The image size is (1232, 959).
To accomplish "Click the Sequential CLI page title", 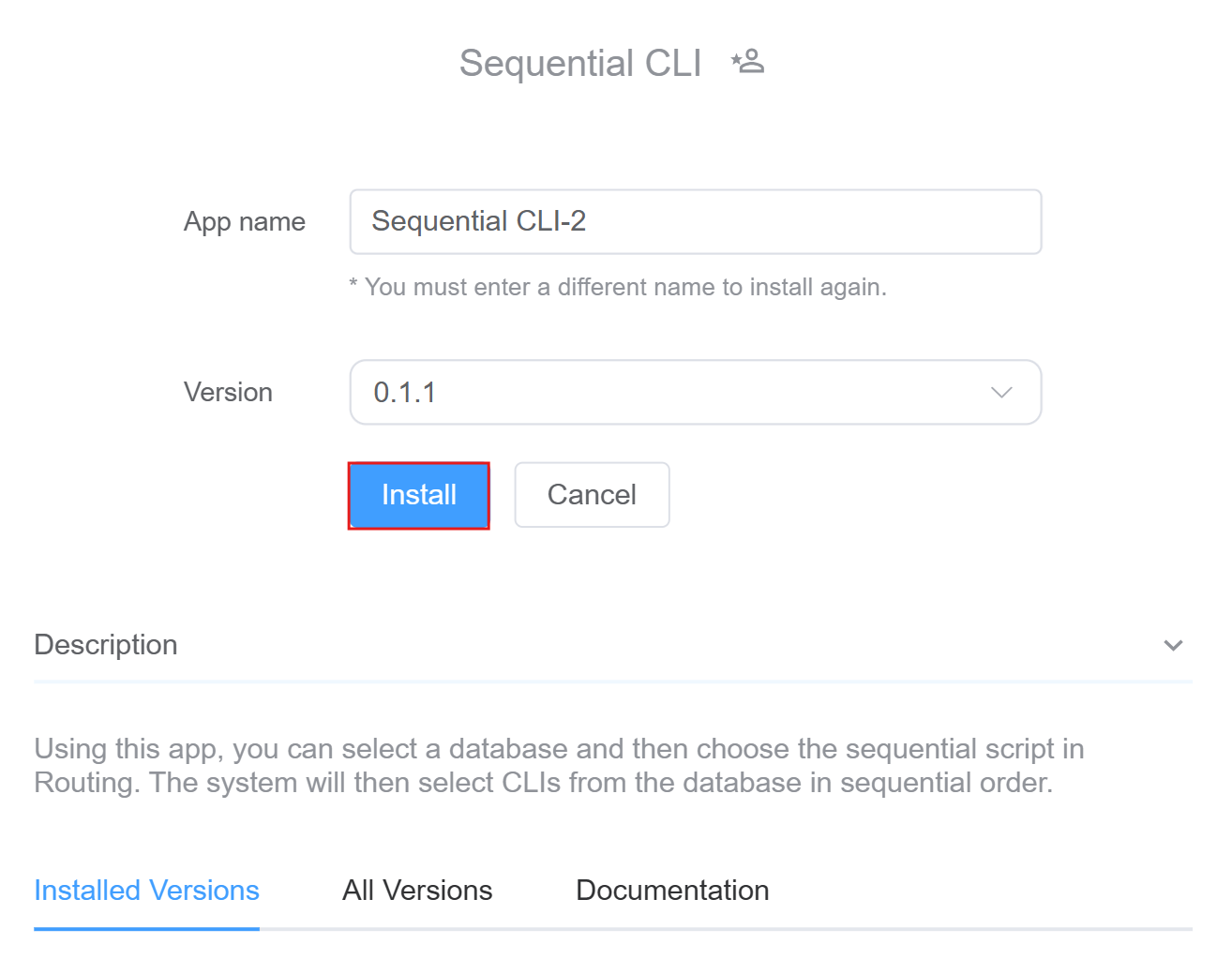I will [579, 64].
